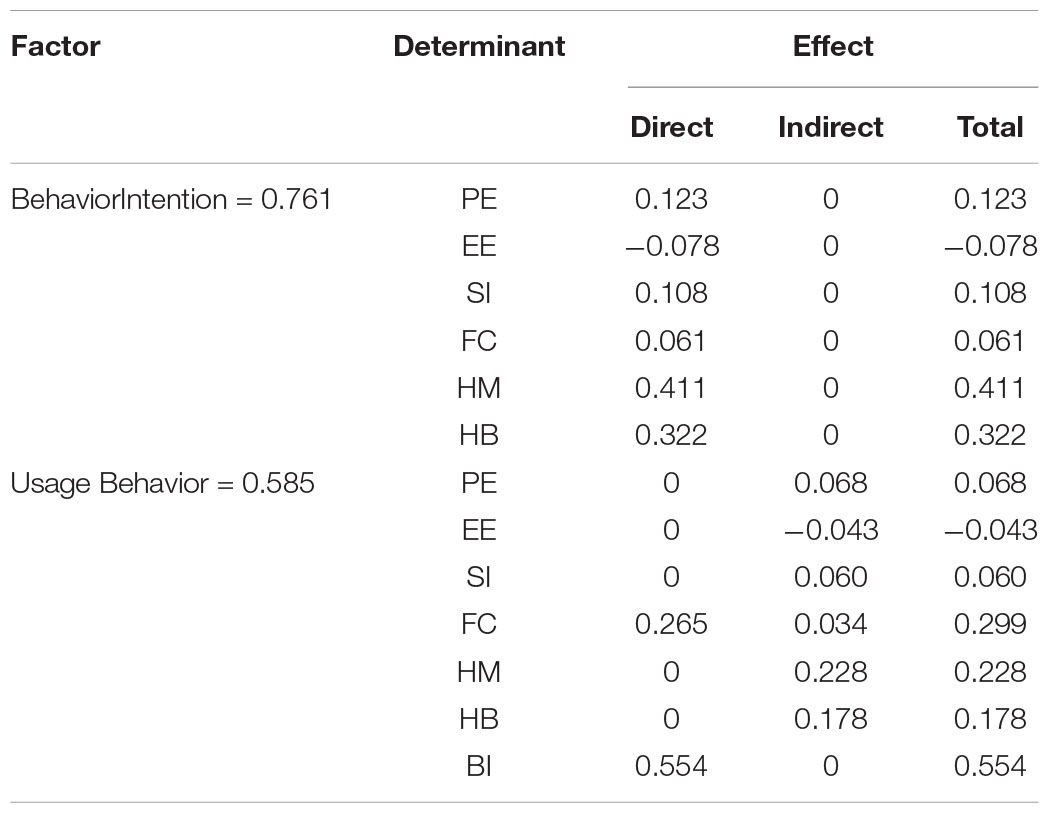Select the indirect value 0.228 for HM
1050x814 pixels.
(830, 672)
